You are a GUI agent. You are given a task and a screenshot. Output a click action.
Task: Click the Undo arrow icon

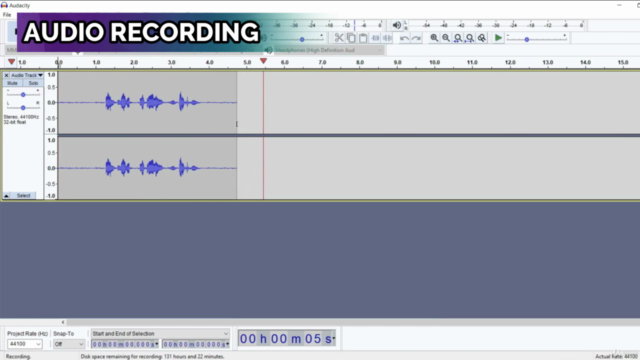click(x=404, y=38)
